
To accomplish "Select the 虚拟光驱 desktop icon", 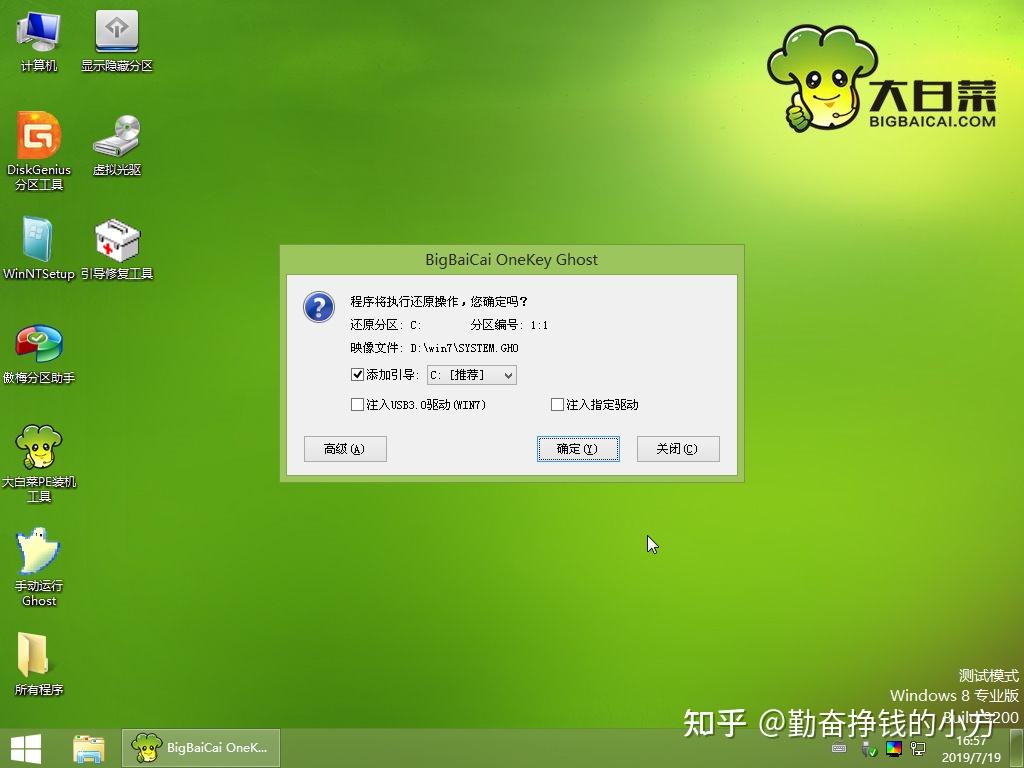I will (x=117, y=144).
